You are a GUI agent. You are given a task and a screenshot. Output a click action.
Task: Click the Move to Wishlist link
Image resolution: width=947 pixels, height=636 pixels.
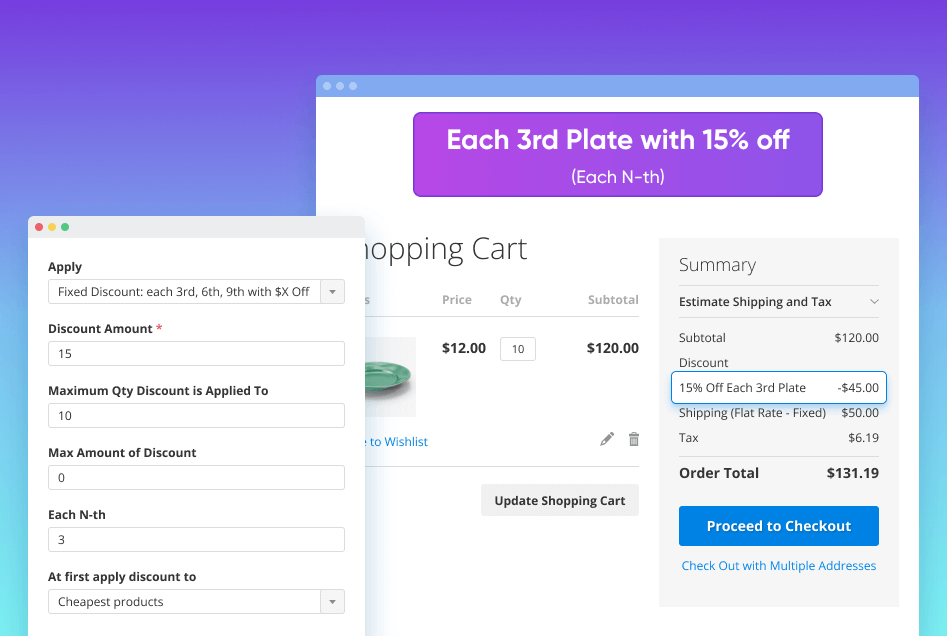click(396, 442)
